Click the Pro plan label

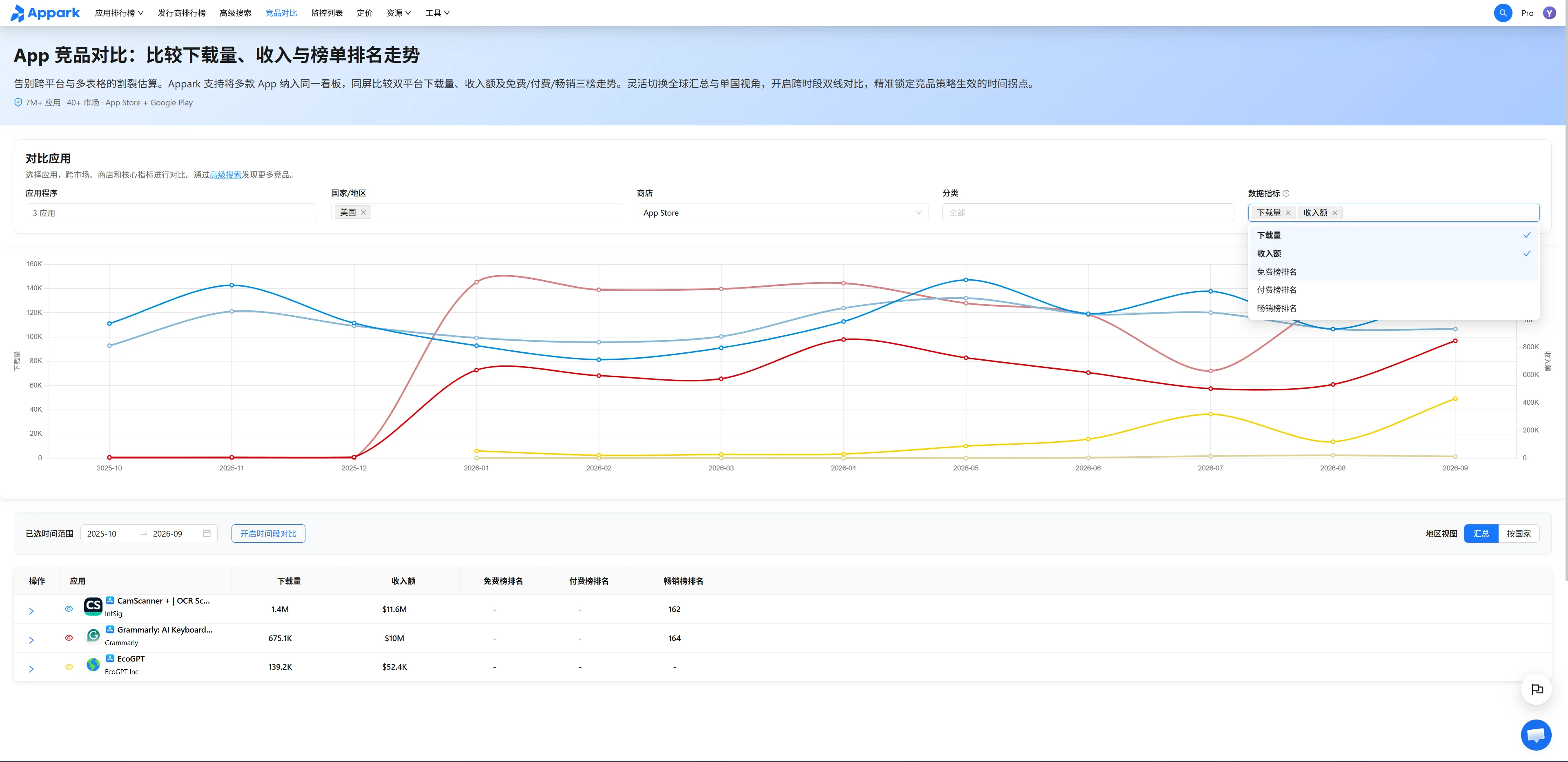(1527, 13)
